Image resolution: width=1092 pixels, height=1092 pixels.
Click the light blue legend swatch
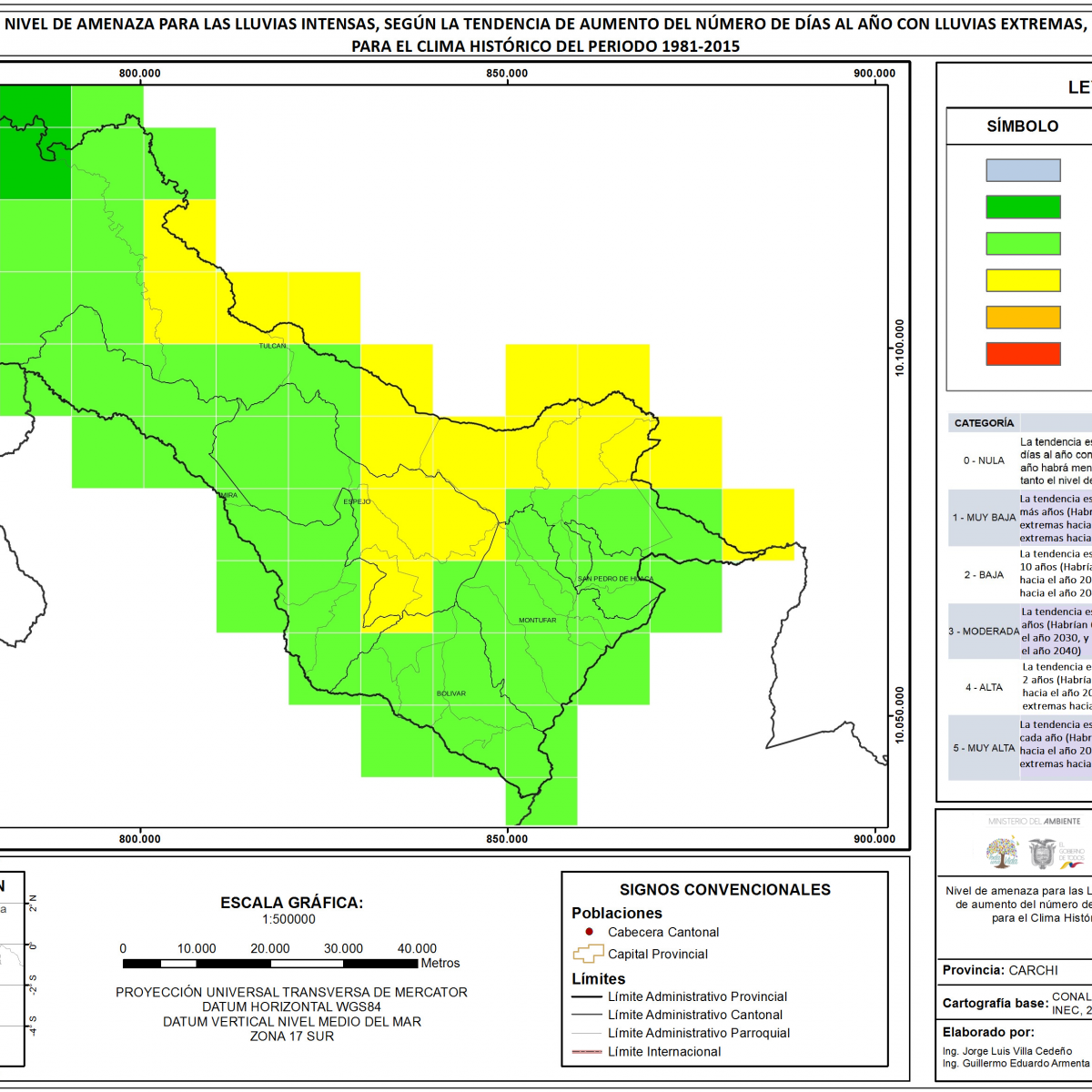(1023, 170)
